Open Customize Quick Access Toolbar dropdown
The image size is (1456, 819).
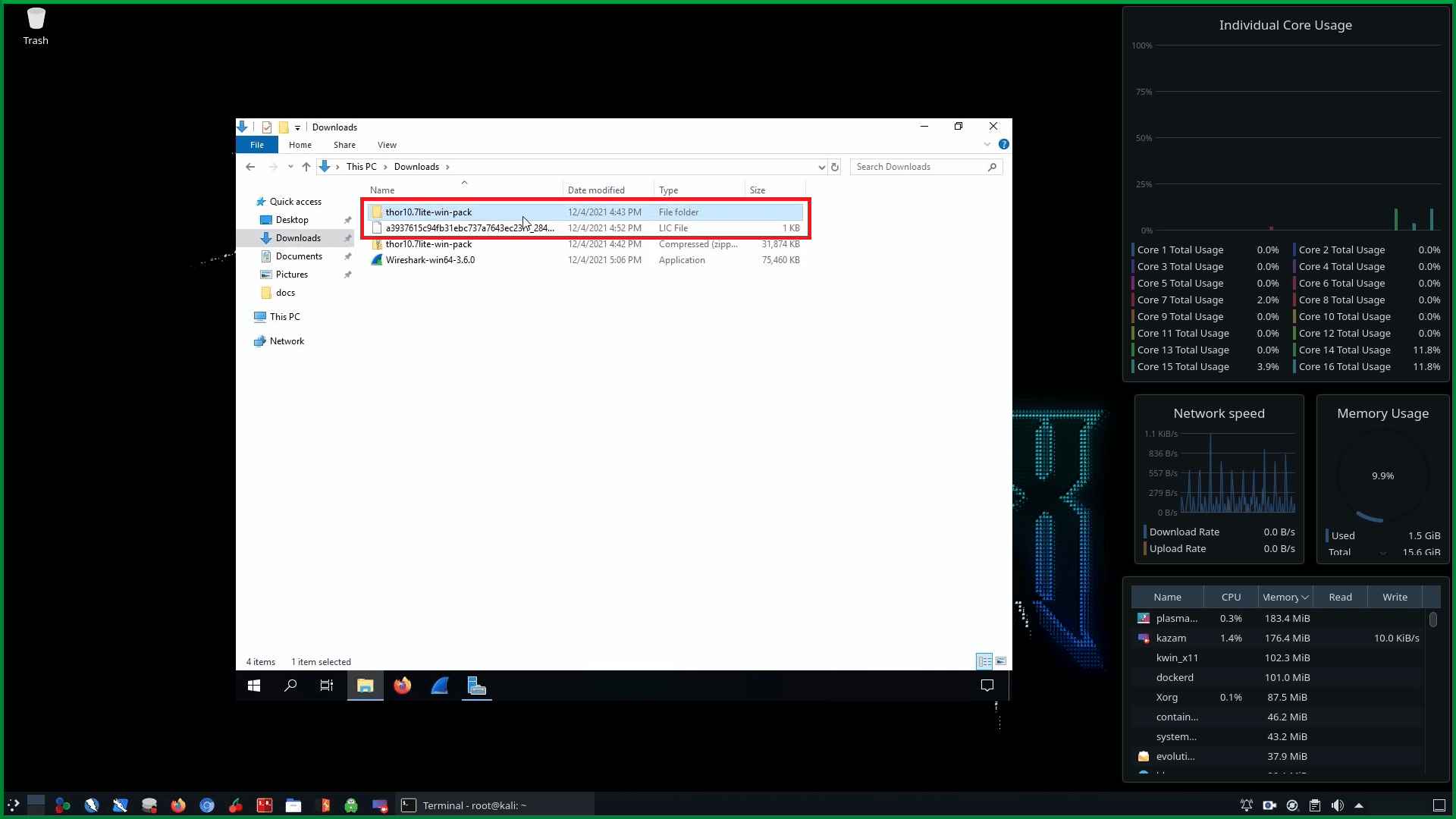pos(297,127)
